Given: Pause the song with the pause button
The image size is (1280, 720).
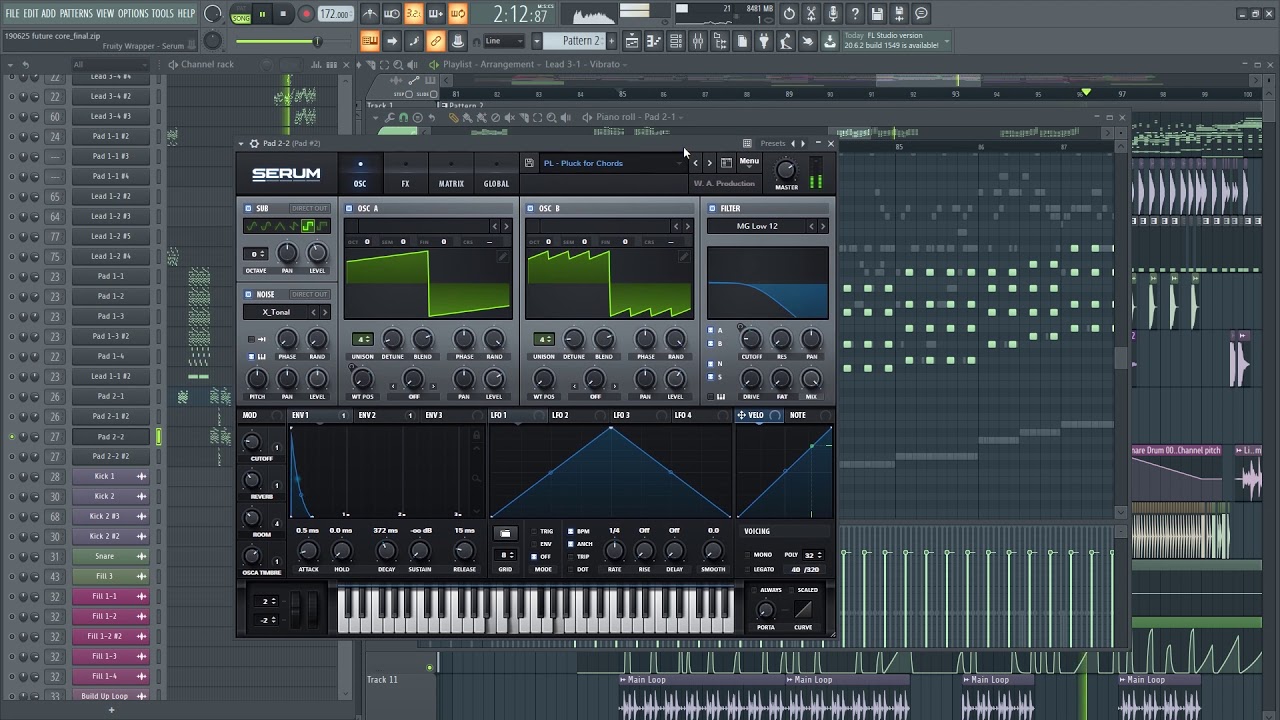Looking at the screenshot, I should (x=262, y=14).
